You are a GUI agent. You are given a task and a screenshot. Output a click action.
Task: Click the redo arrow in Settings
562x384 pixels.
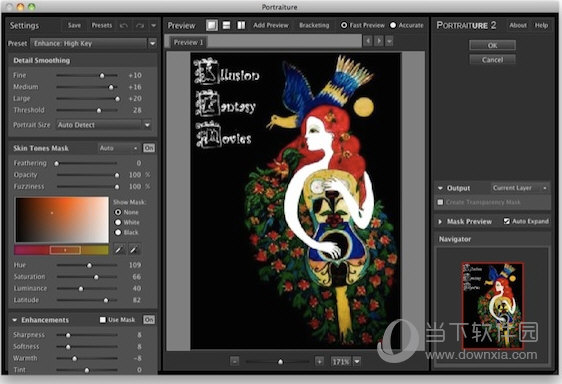tap(140, 25)
